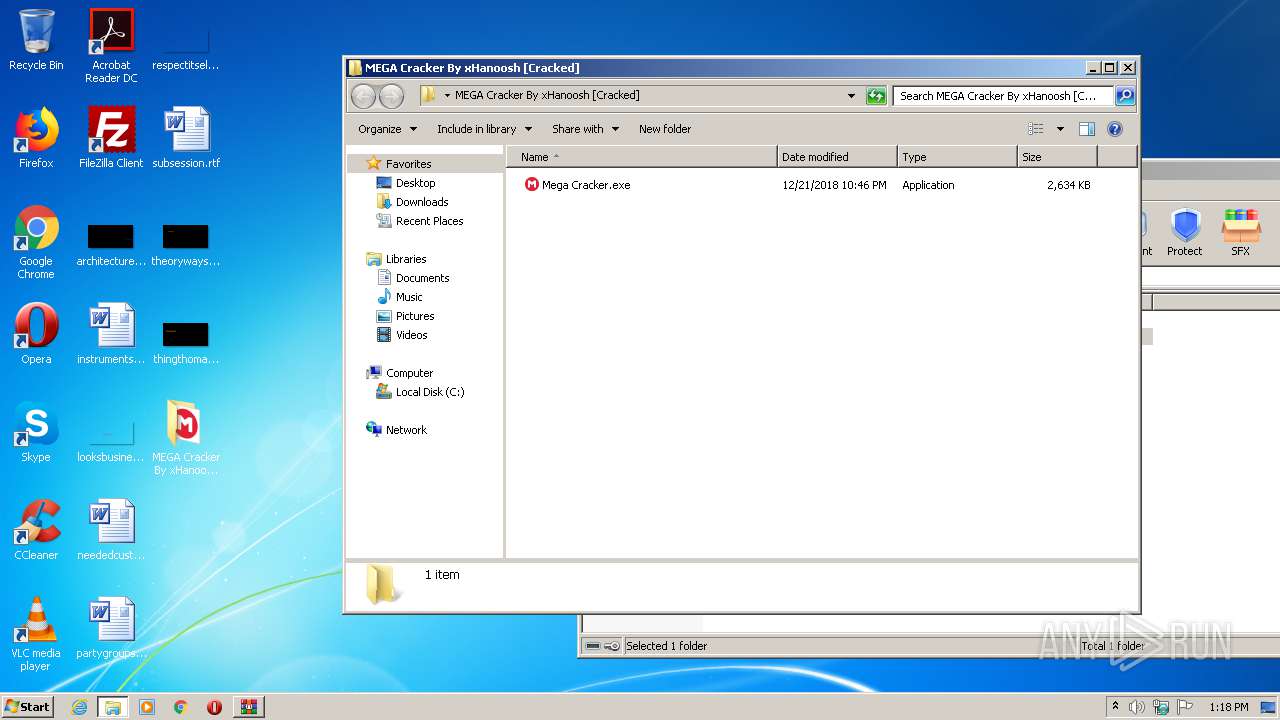This screenshot has height=720, width=1280.
Task: Open Windows Media Player from the taskbar
Action: point(147,707)
